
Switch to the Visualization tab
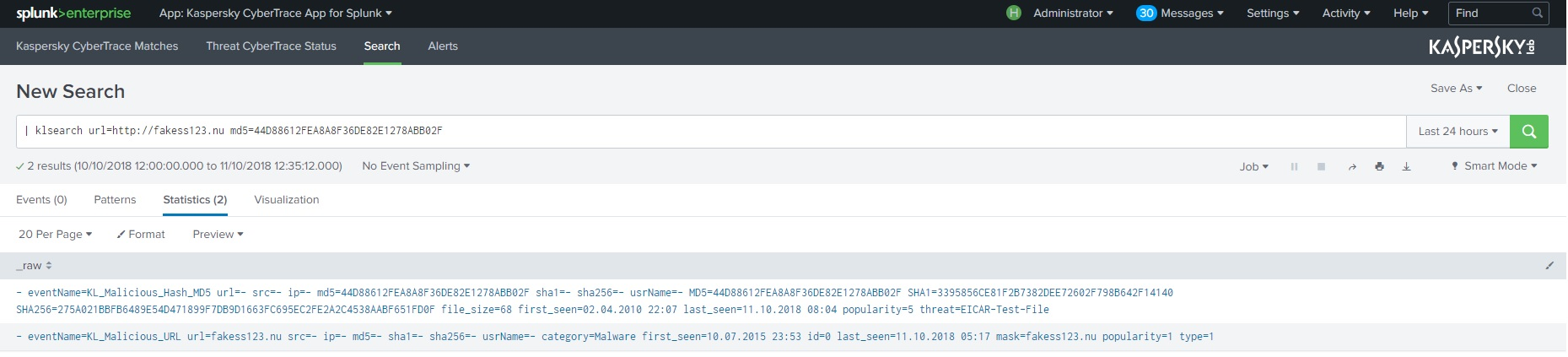point(287,200)
